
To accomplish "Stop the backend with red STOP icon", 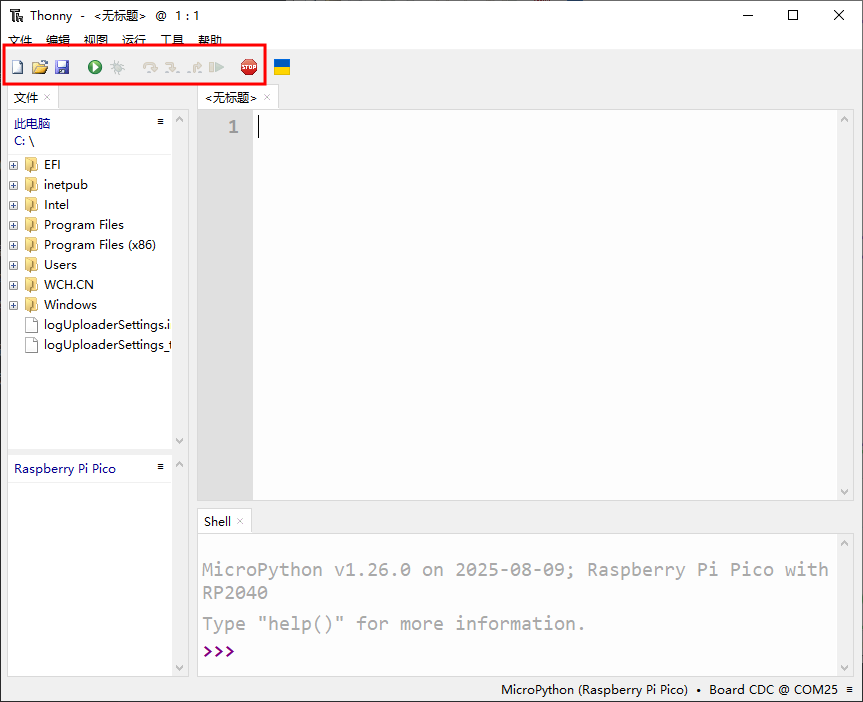I will pos(249,67).
